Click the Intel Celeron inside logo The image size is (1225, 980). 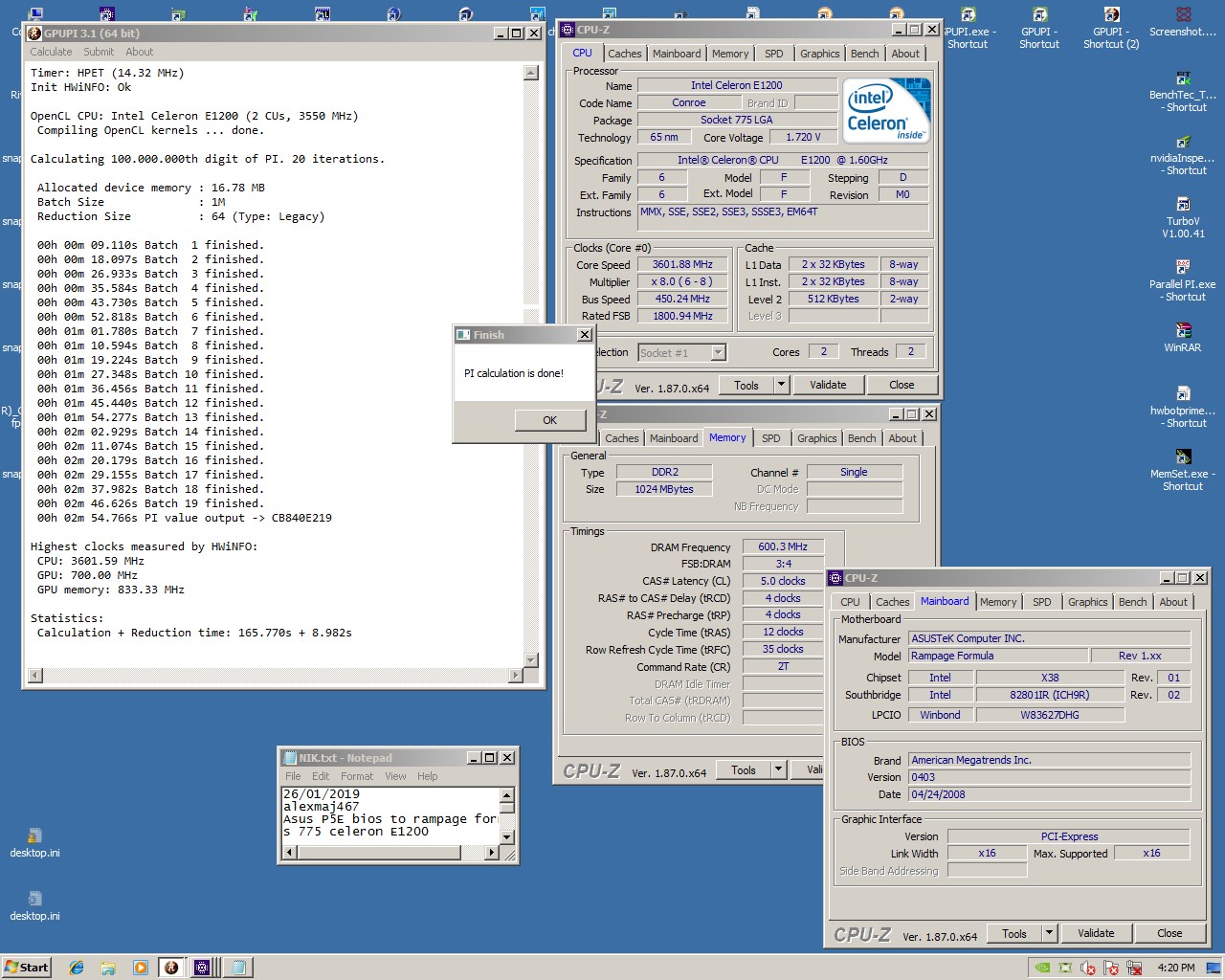(887, 110)
